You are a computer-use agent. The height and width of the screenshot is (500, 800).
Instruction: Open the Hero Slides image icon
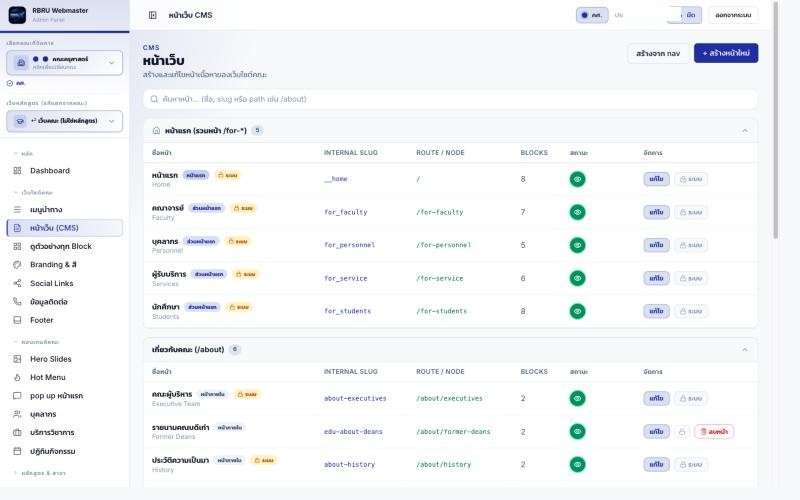tap(17, 359)
